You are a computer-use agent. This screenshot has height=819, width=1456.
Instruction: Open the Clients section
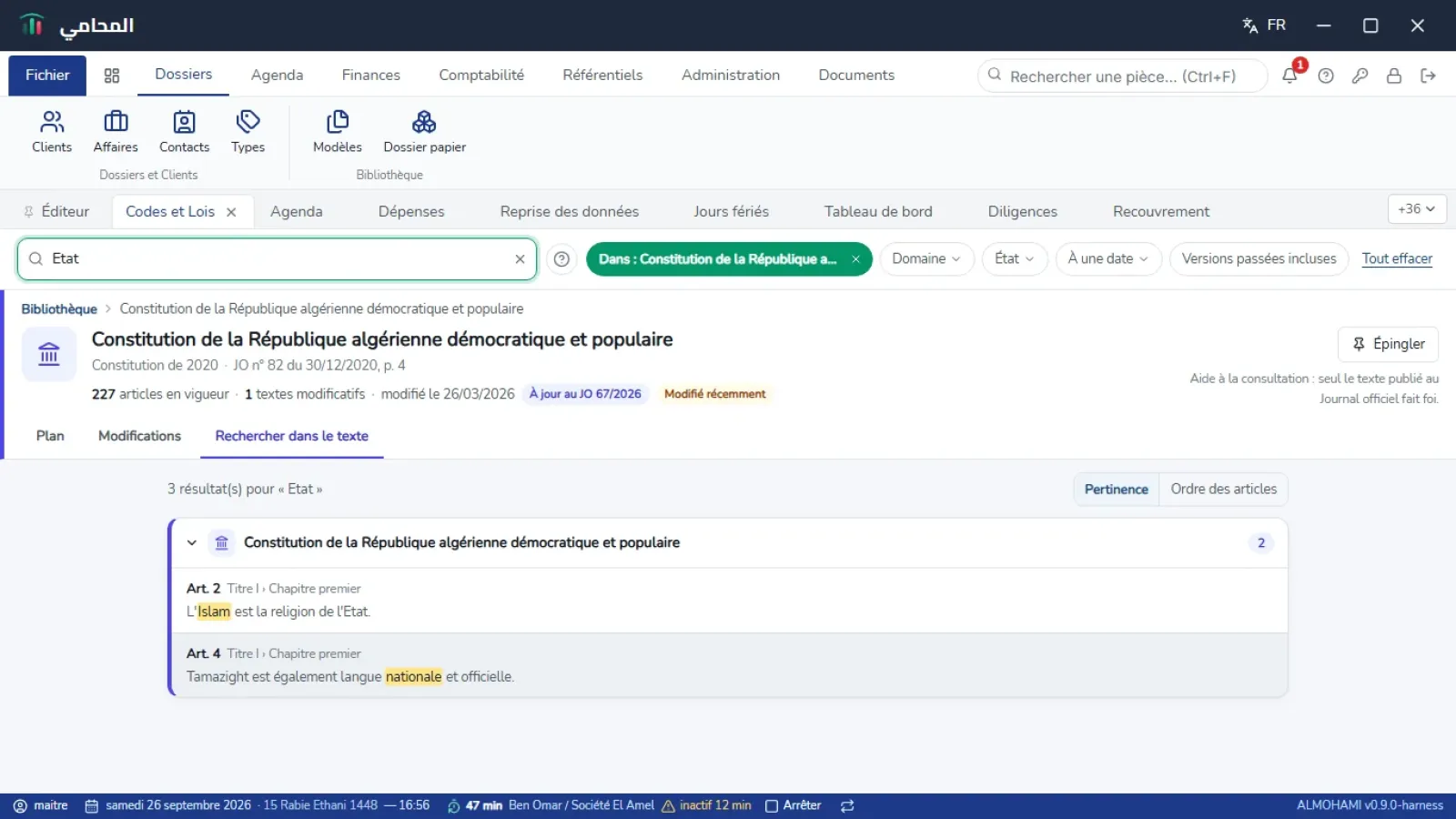(x=52, y=132)
